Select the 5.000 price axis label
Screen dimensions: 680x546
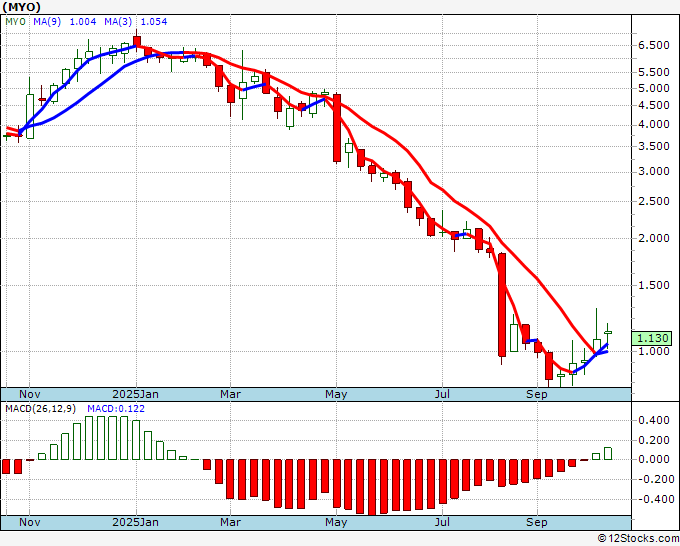(654, 88)
